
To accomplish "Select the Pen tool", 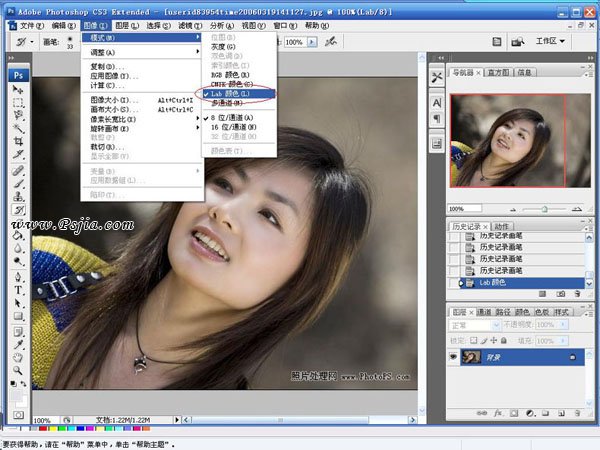I will click(18, 277).
